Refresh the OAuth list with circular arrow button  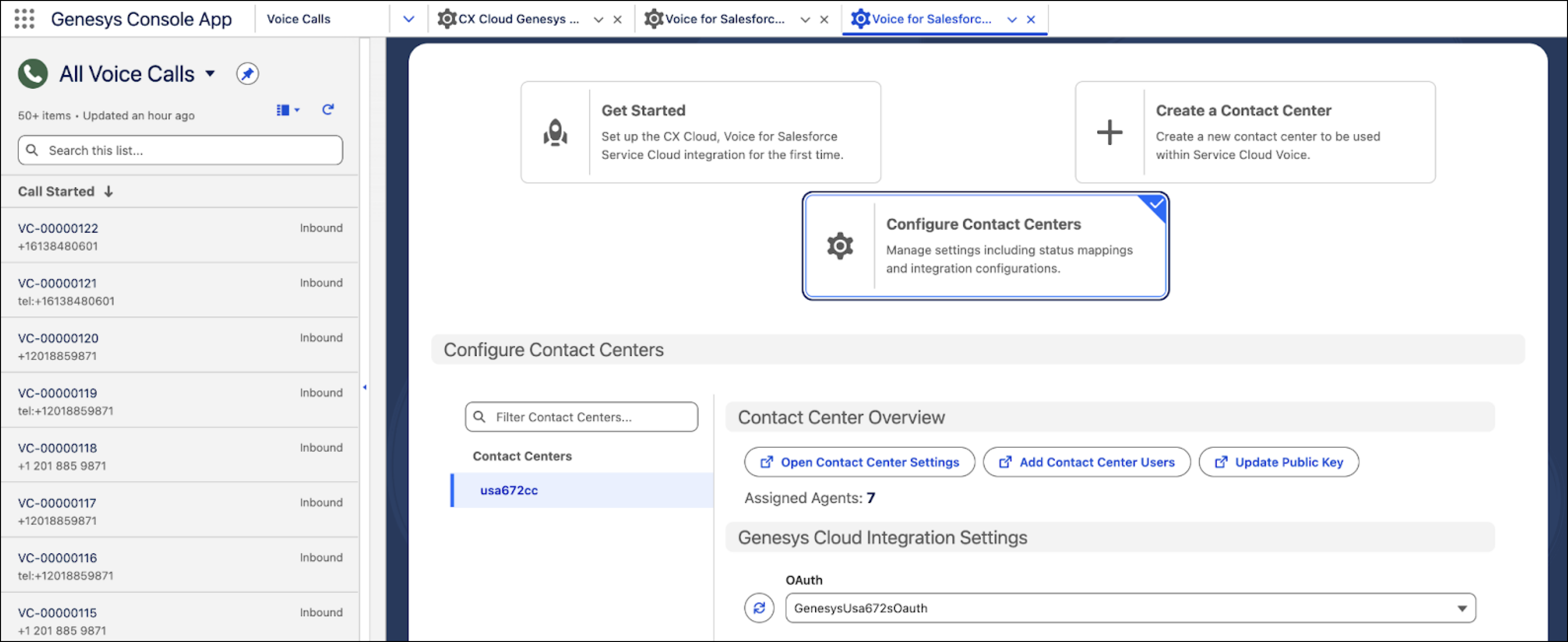pyautogui.click(x=758, y=607)
